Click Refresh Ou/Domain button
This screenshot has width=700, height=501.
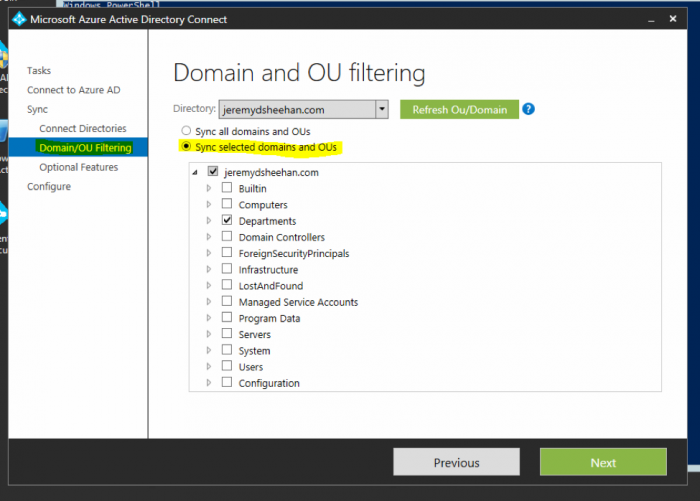459,109
